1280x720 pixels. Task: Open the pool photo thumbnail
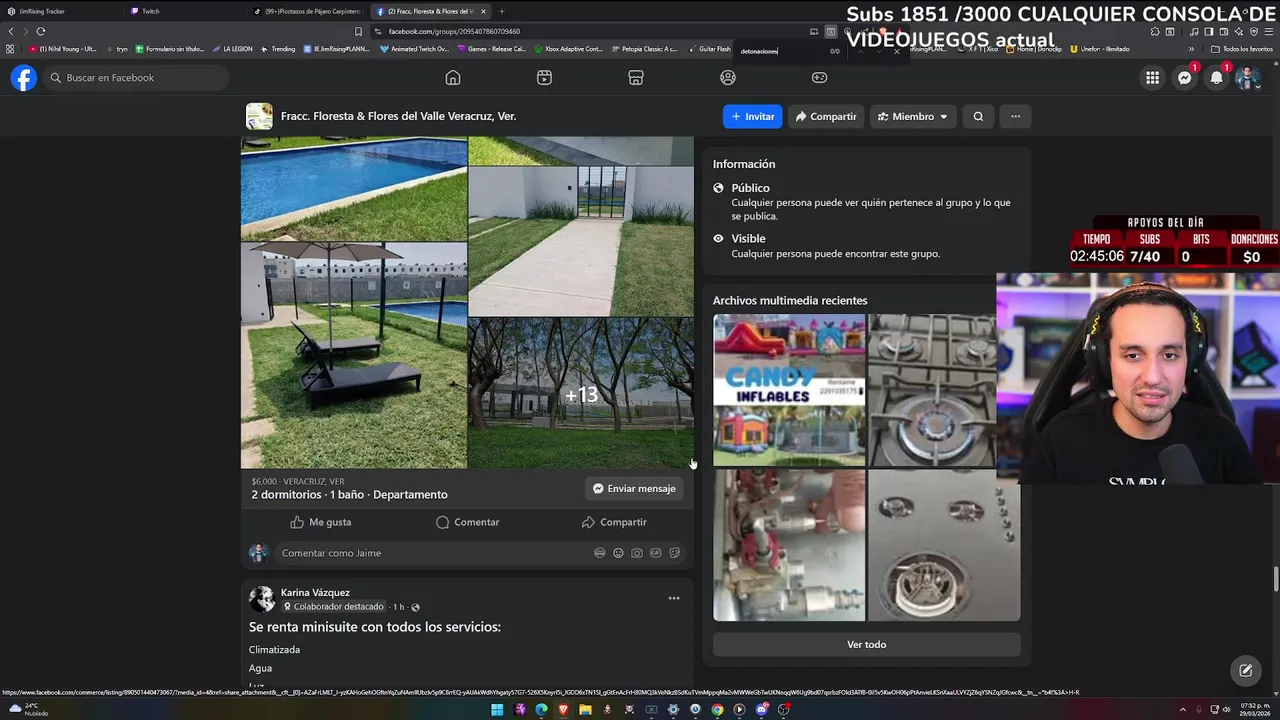354,190
